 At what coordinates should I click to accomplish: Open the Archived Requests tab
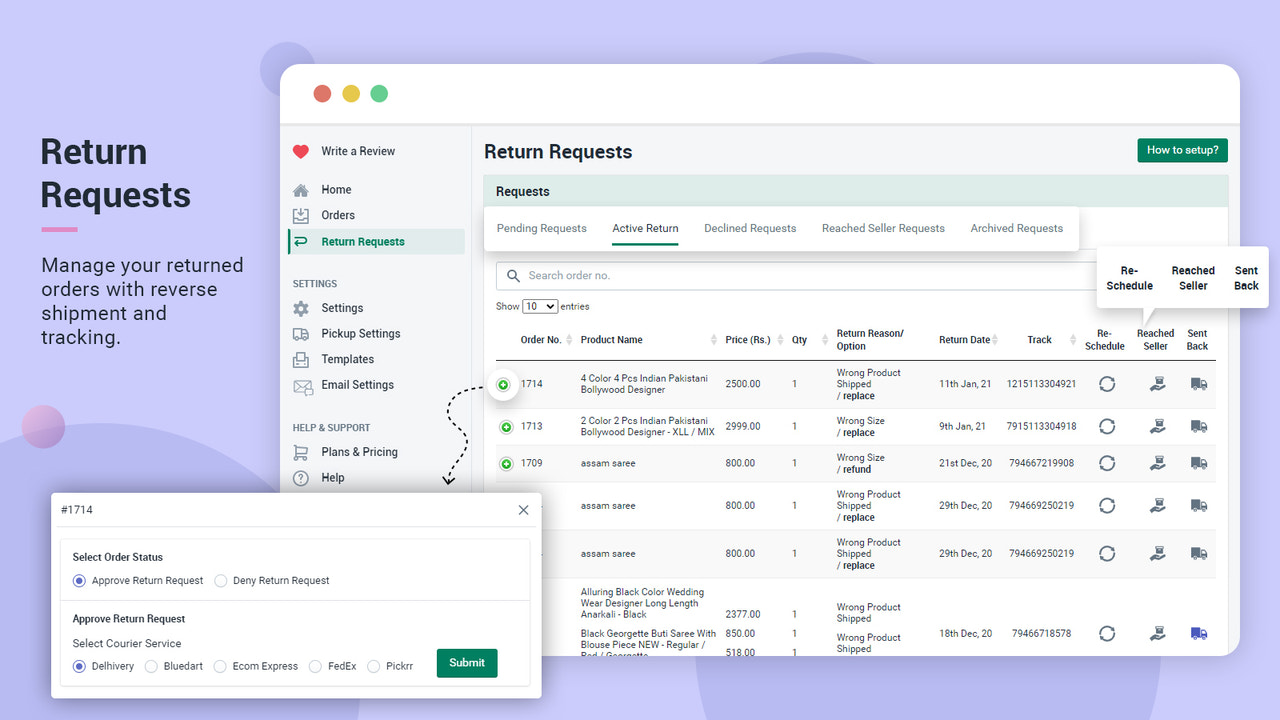tap(1017, 228)
